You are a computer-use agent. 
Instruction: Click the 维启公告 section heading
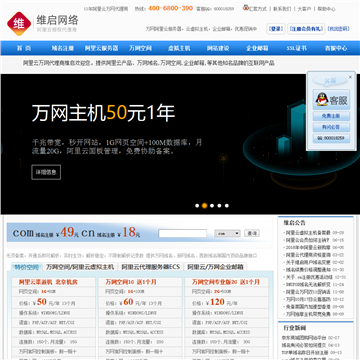pyautogui.click(x=294, y=223)
